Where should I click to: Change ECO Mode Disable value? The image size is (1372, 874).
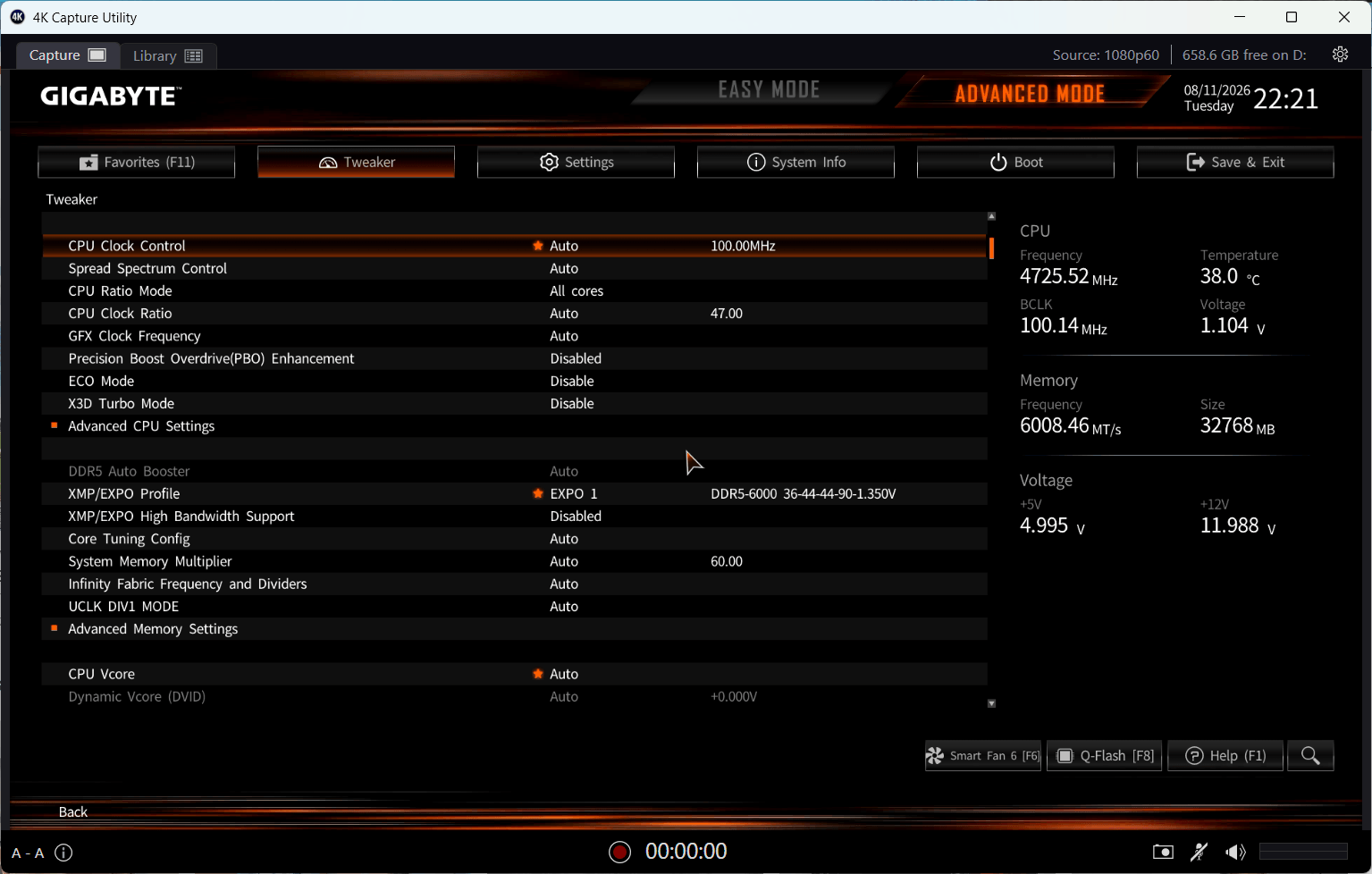coord(572,381)
